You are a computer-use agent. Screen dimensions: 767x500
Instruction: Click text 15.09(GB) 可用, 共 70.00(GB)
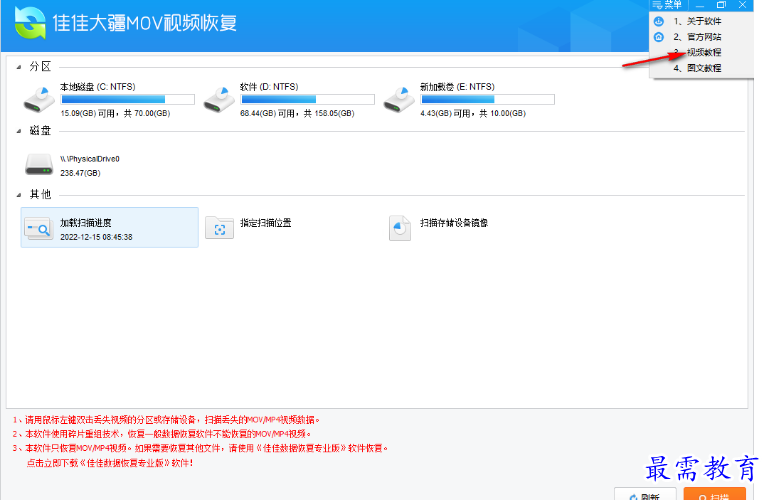(115, 113)
